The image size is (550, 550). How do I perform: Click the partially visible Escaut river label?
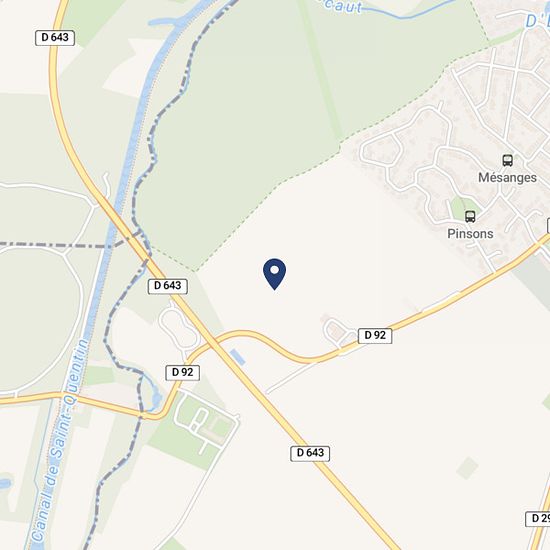click(342, 6)
